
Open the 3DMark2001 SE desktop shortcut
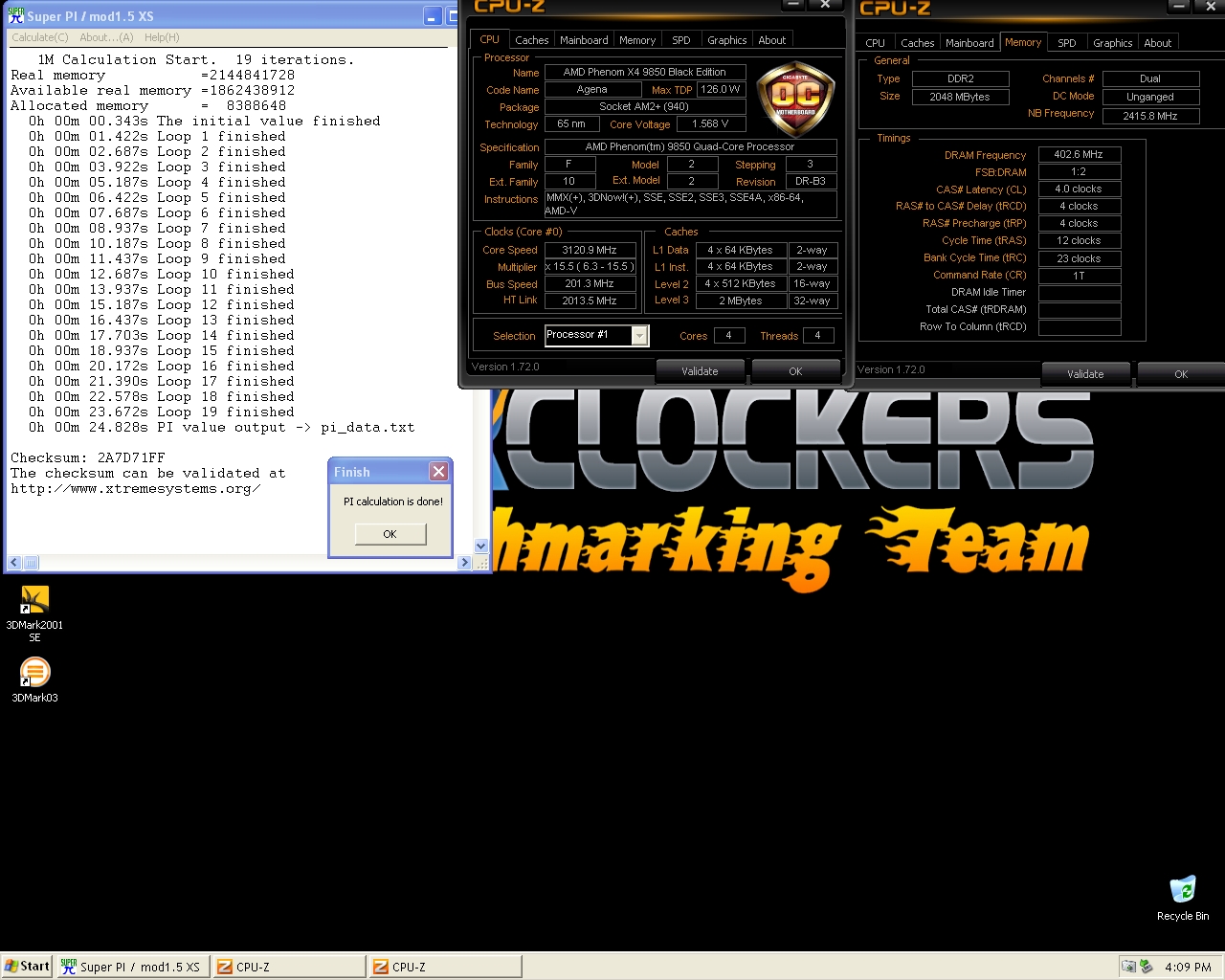pos(34,612)
